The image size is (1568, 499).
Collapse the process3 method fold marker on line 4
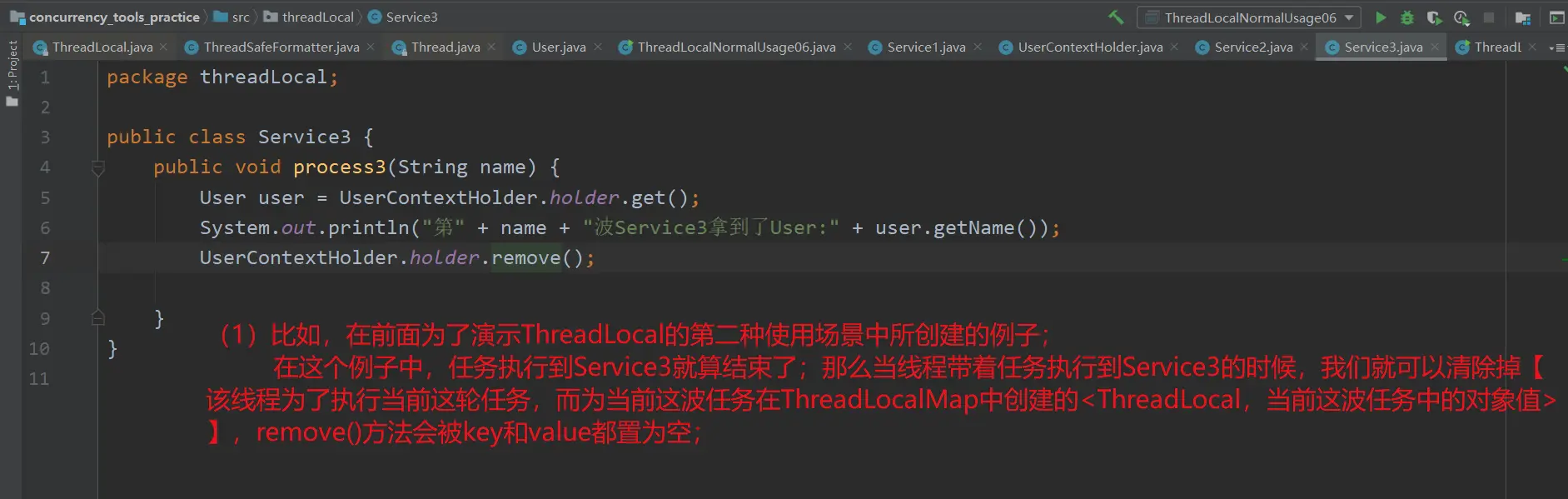click(97, 168)
